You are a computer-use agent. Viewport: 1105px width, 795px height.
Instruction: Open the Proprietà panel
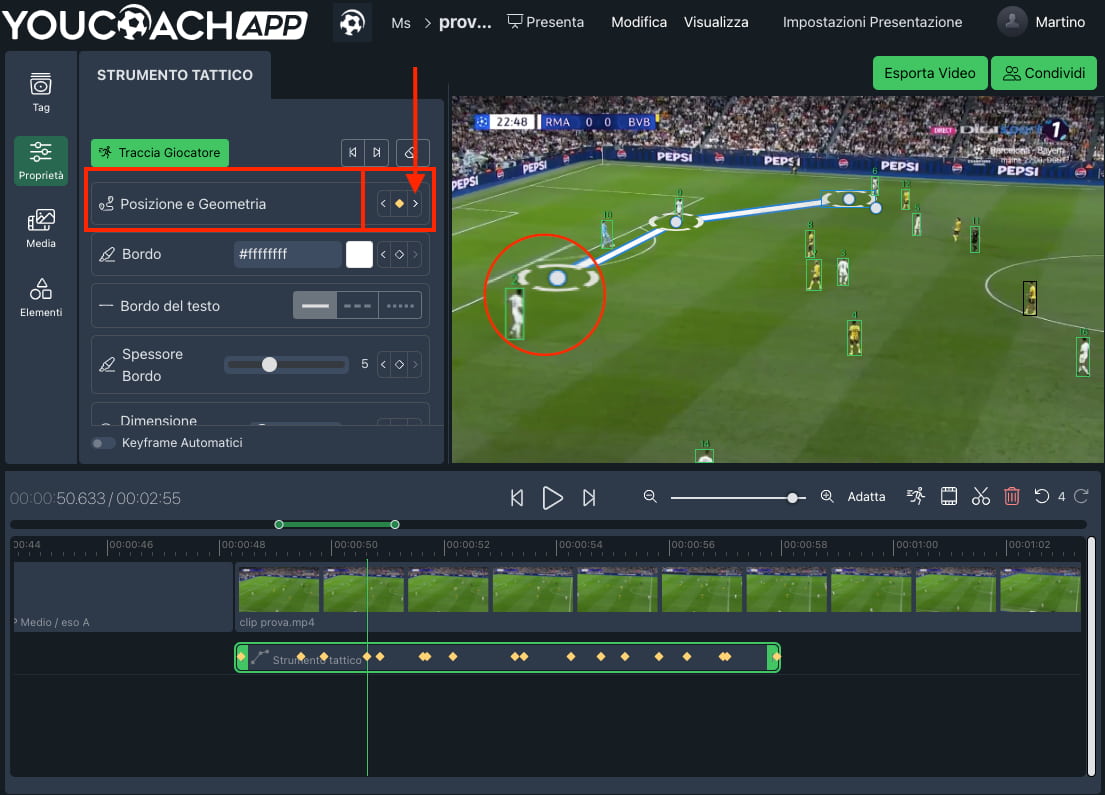[40, 160]
